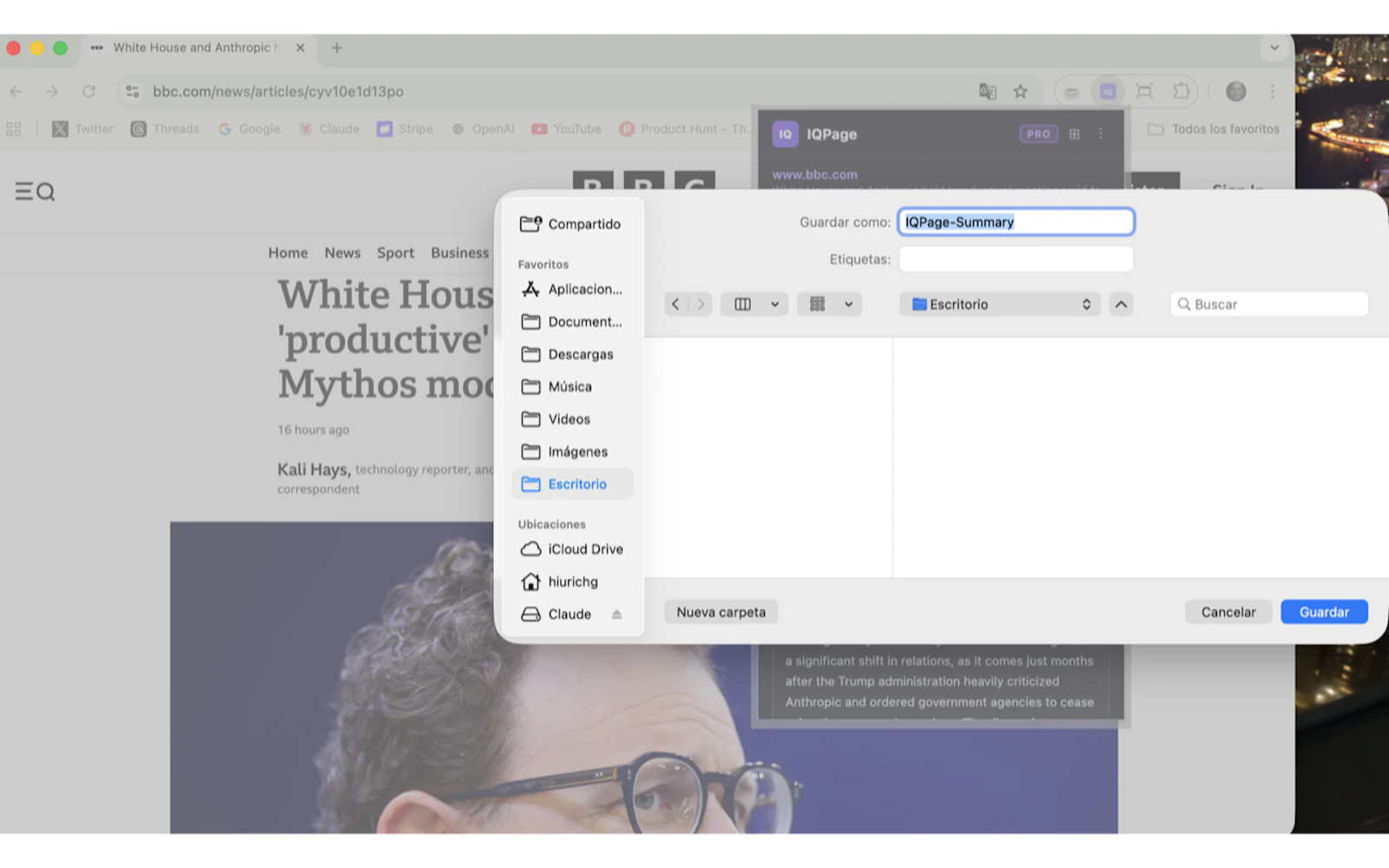Go to BBC Home tab

click(288, 253)
